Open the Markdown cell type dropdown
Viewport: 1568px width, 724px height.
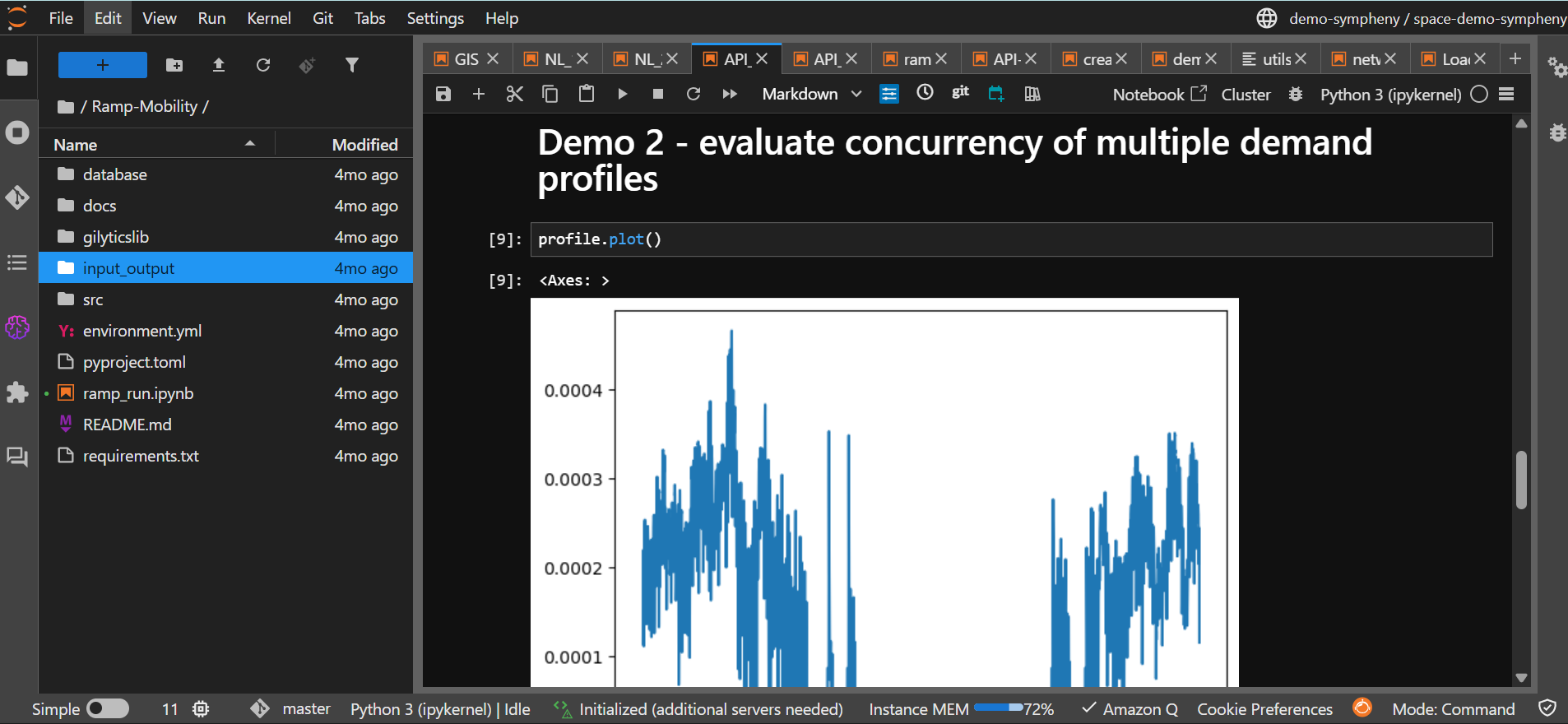point(811,94)
